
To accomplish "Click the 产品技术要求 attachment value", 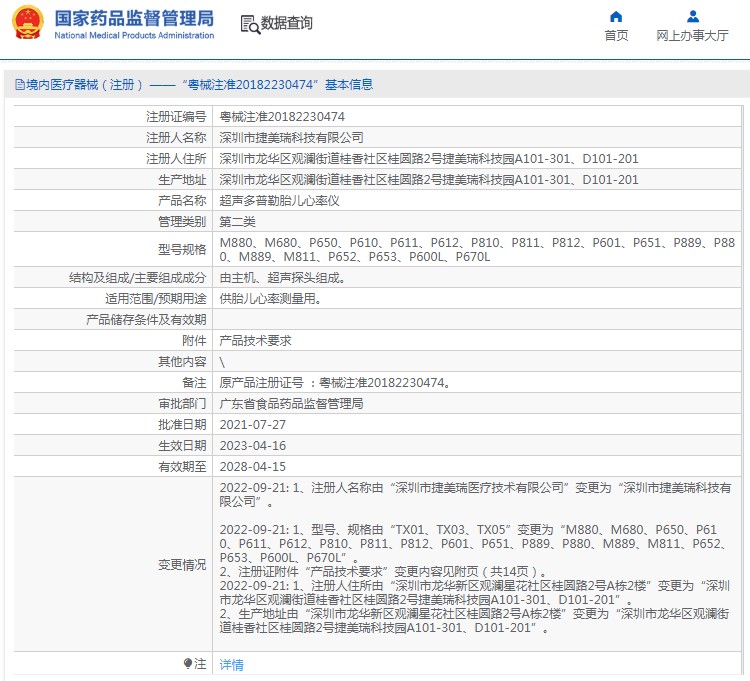I will 255,341.
